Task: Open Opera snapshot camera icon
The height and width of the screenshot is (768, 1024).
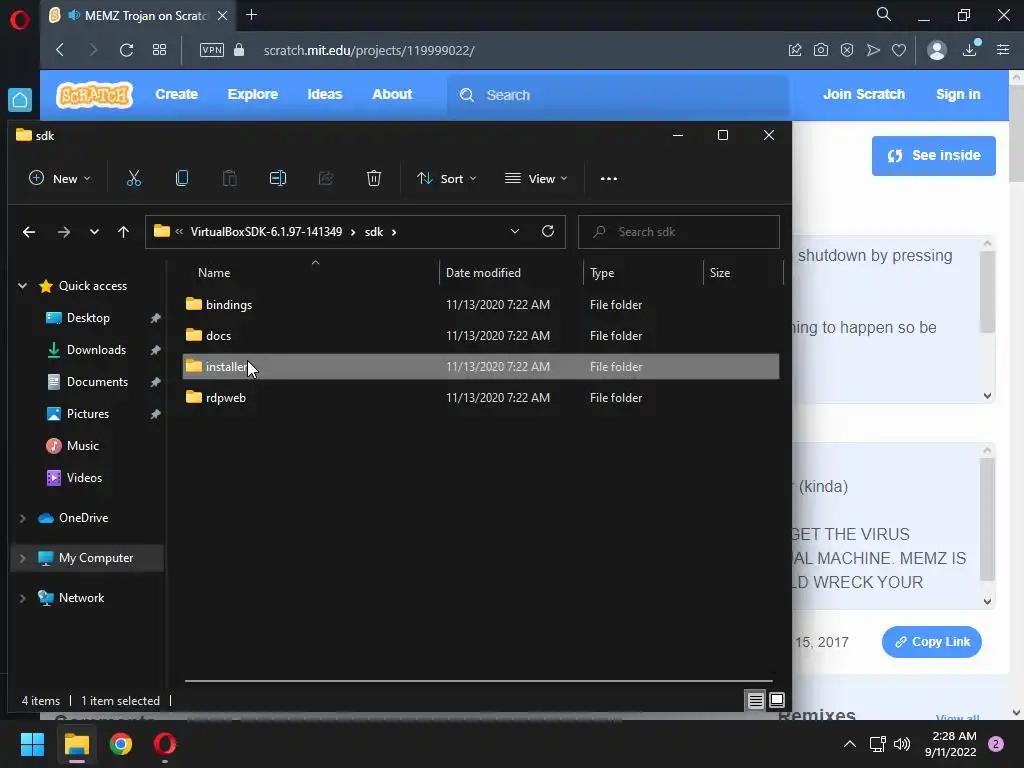Action: (821, 50)
